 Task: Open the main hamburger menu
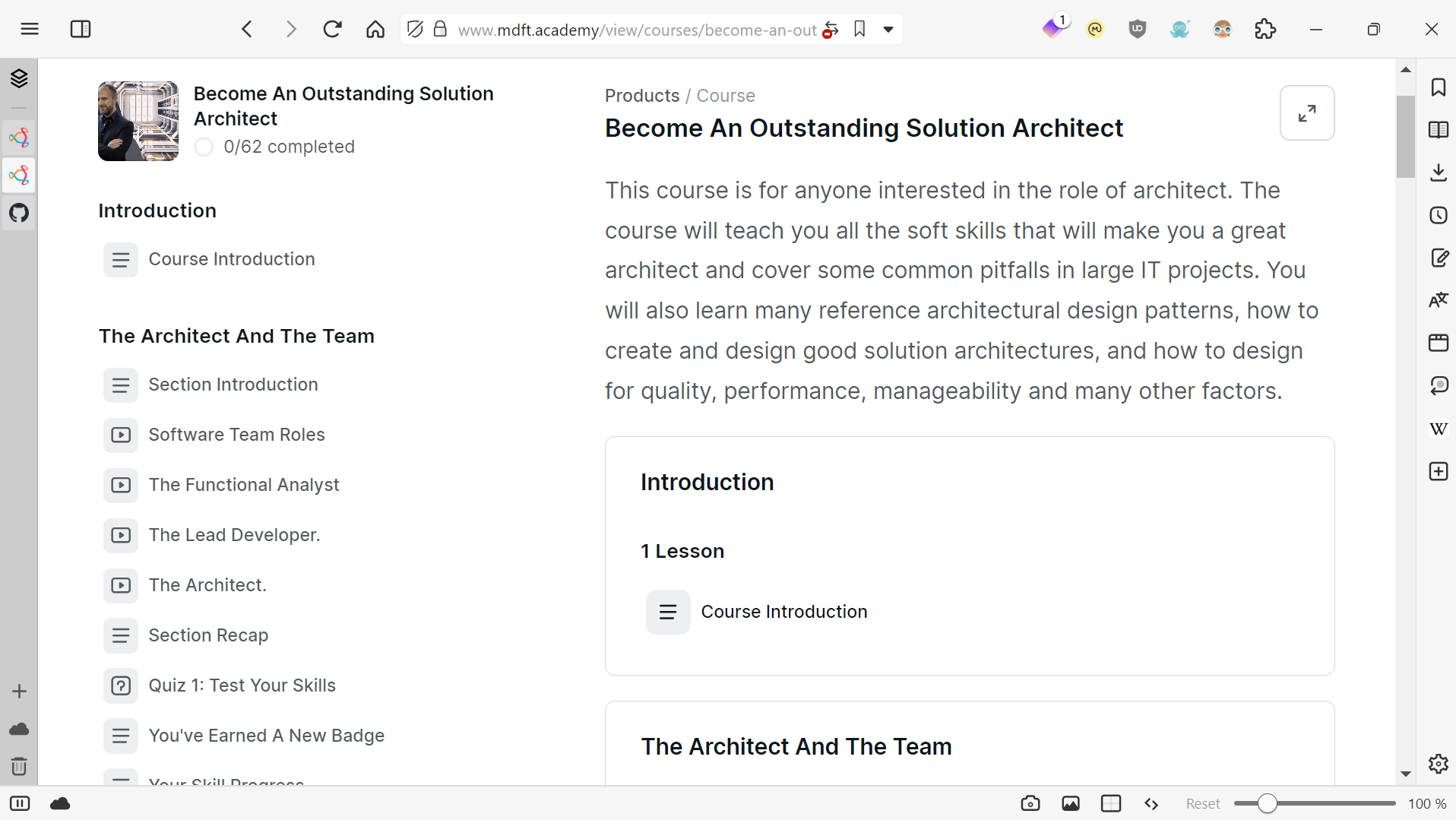(30, 30)
